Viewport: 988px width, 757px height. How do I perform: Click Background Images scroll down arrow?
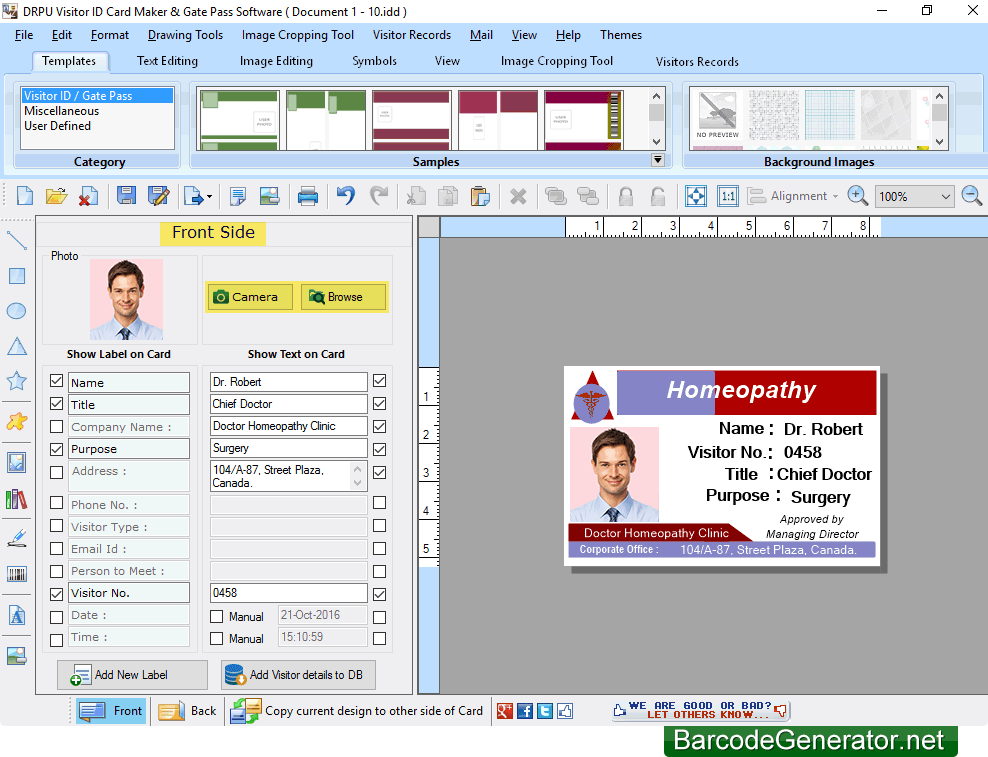939,142
